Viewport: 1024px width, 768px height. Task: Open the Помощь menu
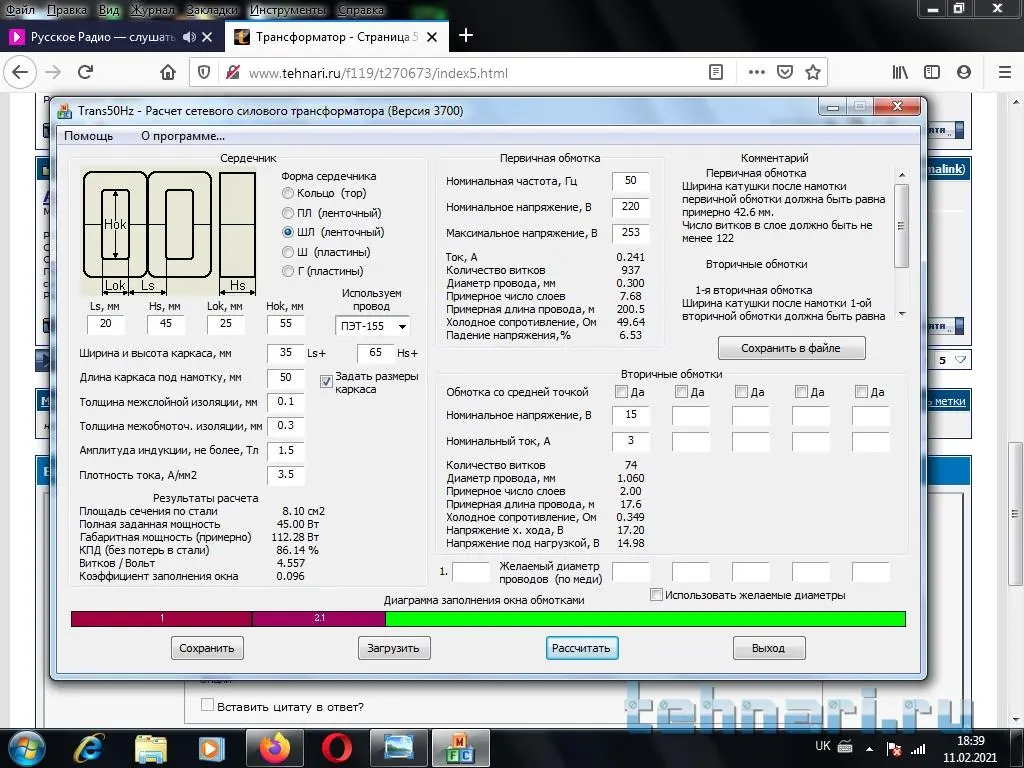pos(89,136)
